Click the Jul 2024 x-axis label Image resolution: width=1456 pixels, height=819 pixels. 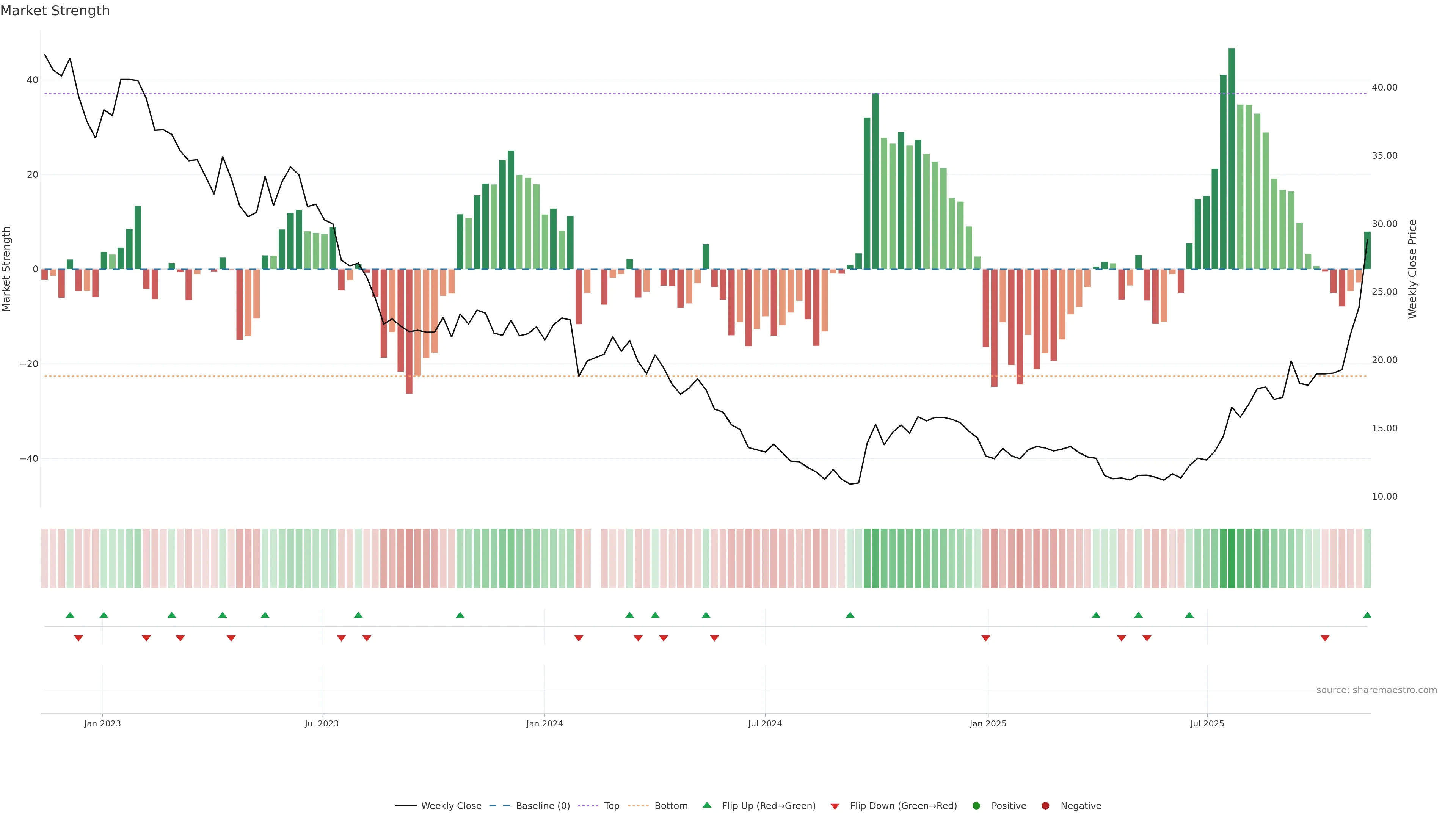coord(765,723)
